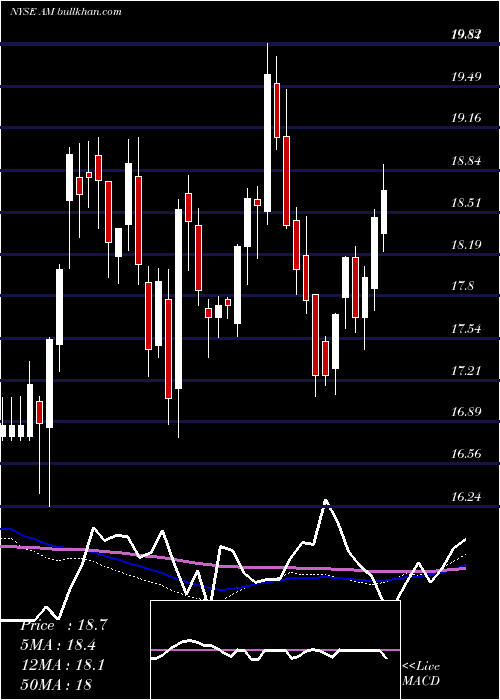Click the 5MA : 18.4 readout
The width and height of the screenshot is (500, 700).
tap(58, 645)
